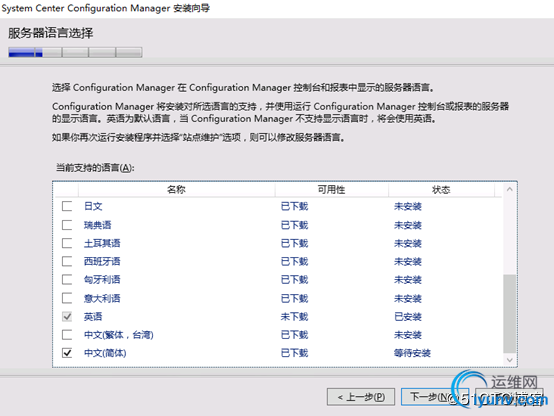The height and width of the screenshot is (416, 554).
Task: Tick the 意大利语 checkbox
Action: [x=67, y=298]
